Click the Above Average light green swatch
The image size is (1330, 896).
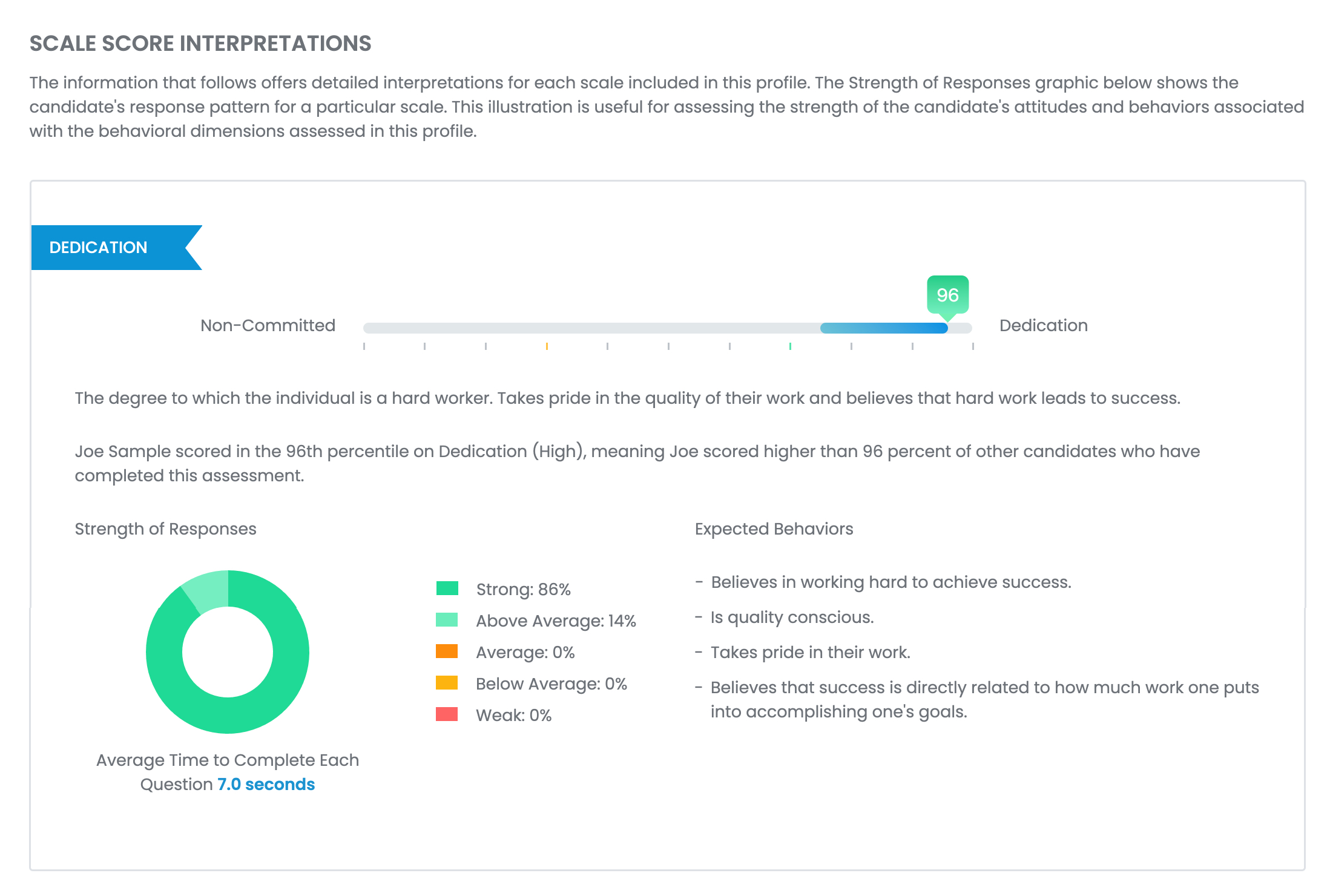coord(447,620)
